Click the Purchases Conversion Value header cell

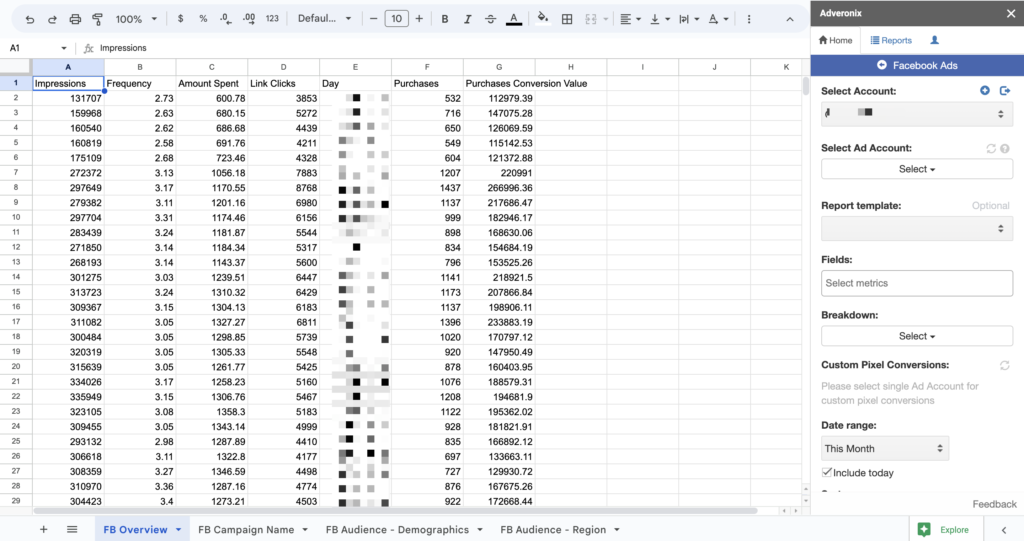[x=499, y=84]
